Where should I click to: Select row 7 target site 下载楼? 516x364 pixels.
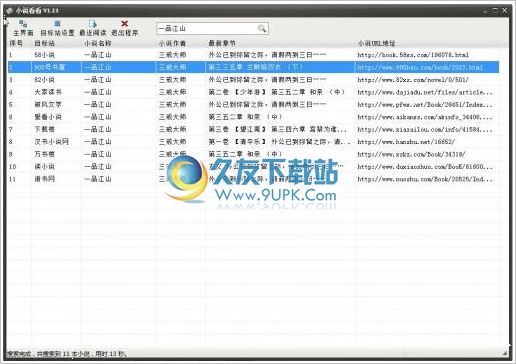[x=44, y=129]
